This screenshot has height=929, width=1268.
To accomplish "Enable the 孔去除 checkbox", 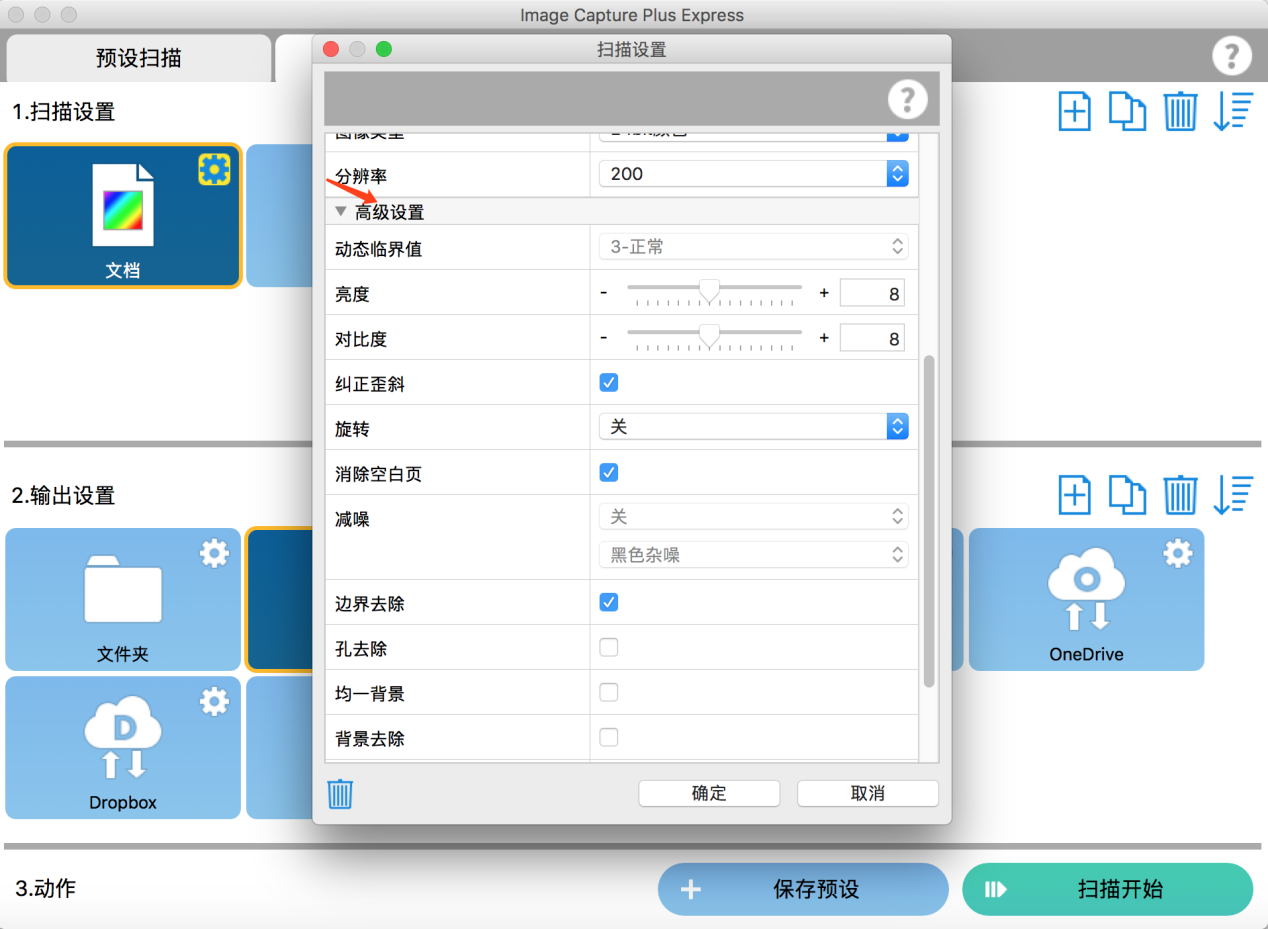I will (x=608, y=647).
